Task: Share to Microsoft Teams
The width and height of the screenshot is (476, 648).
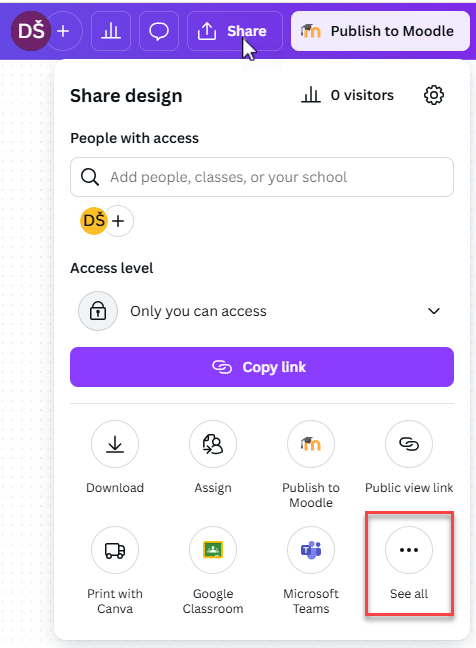Action: click(x=311, y=550)
